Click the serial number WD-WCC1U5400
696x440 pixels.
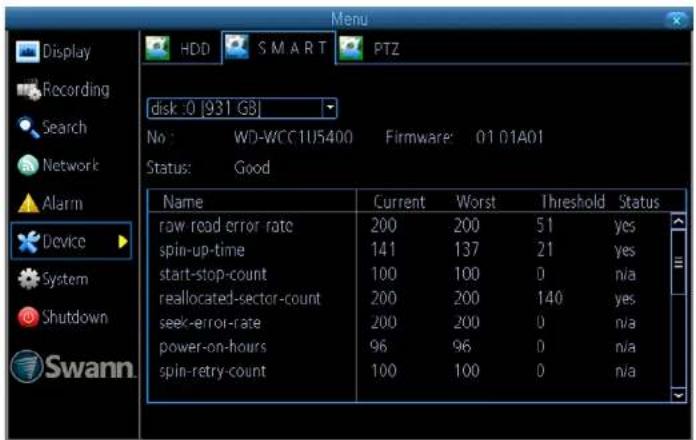[x=293, y=137]
